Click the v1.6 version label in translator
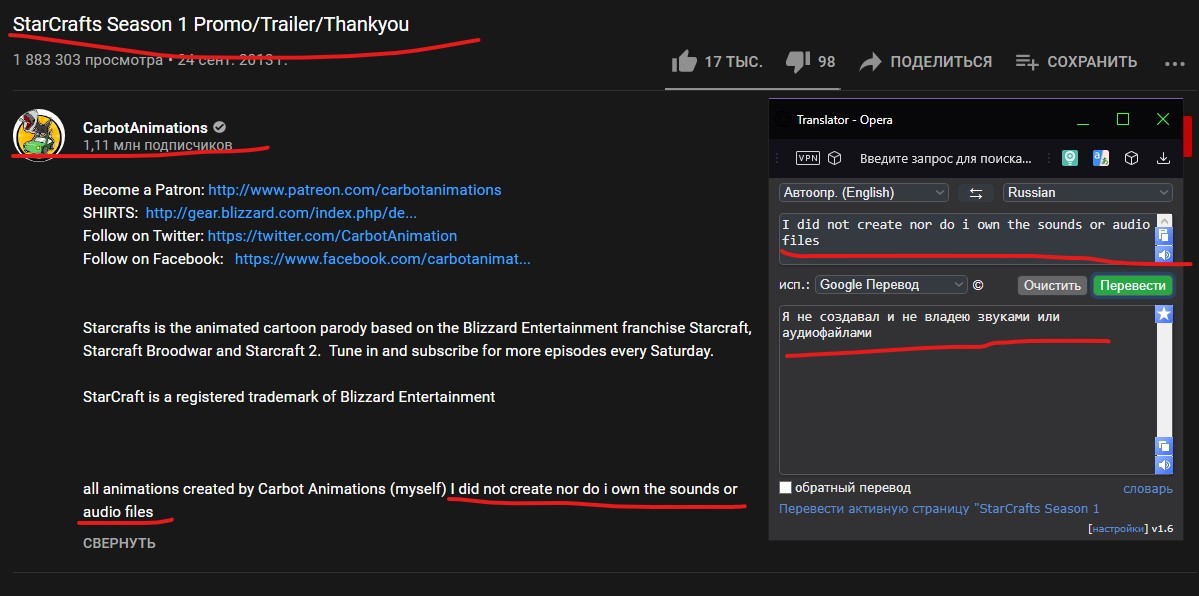Viewport: 1199px width, 596px height. [x=1162, y=529]
